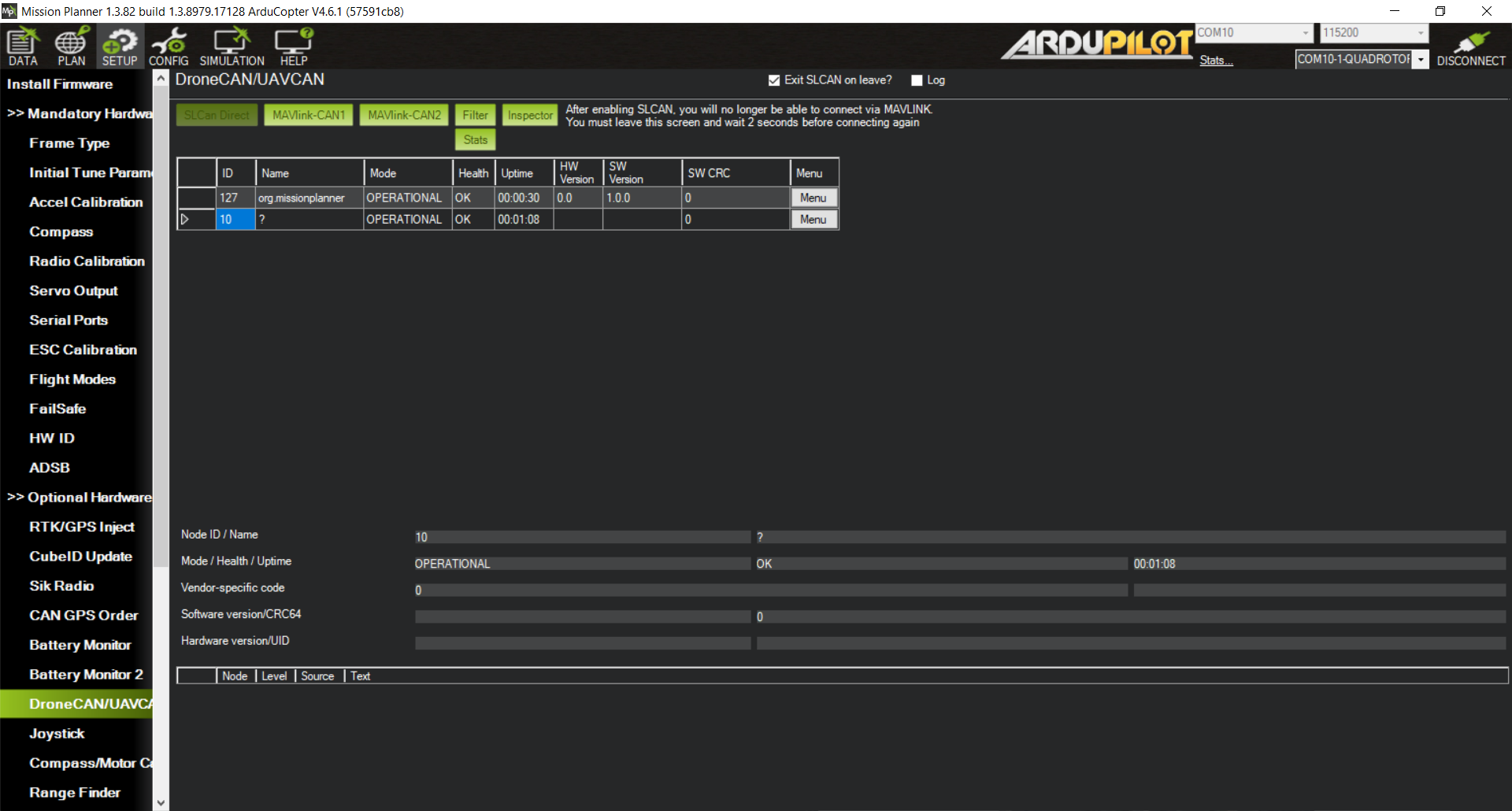This screenshot has width=1512, height=811.
Task: Select CAN GPS Order
Action: tap(83, 616)
